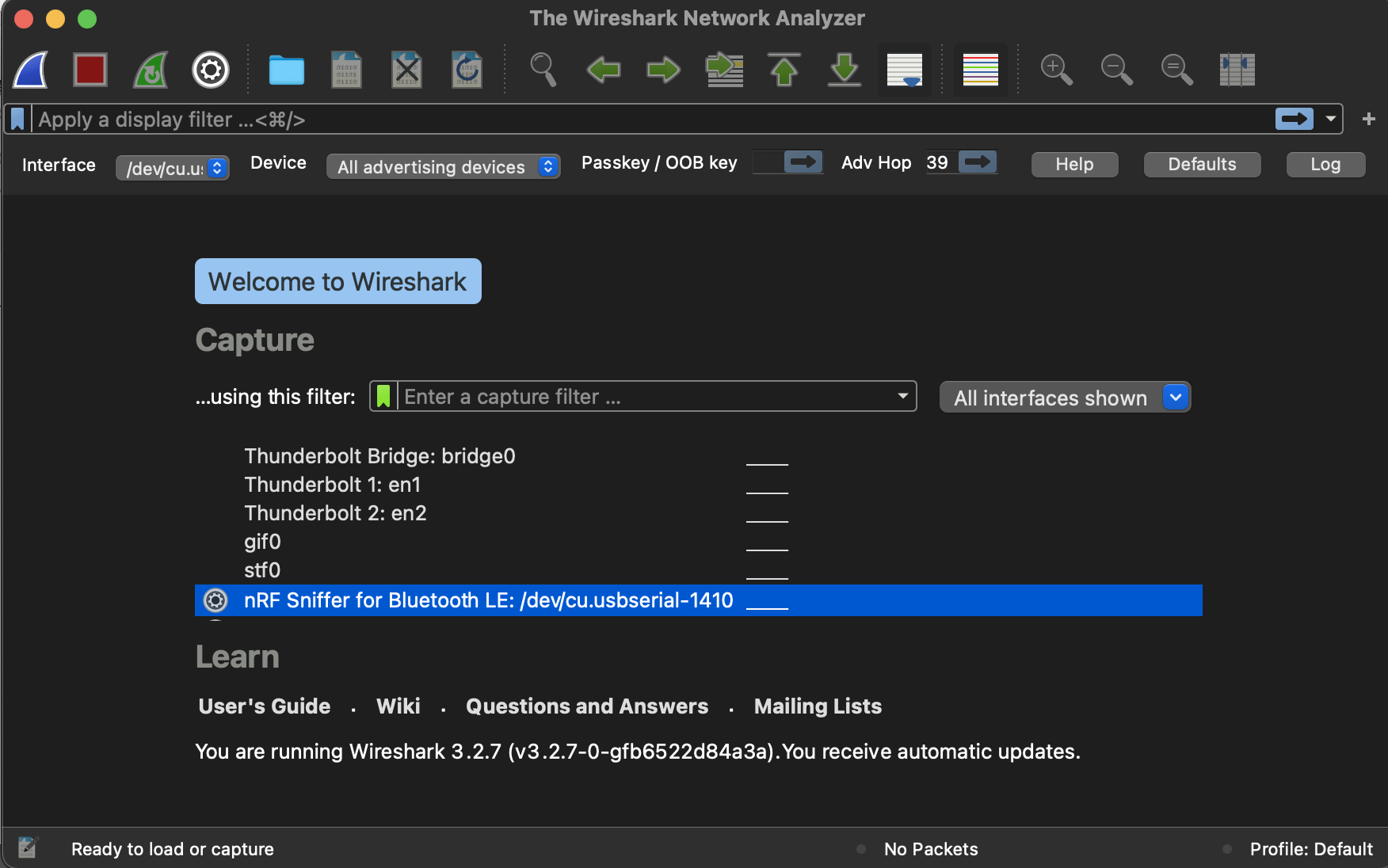Image resolution: width=1388 pixels, height=868 pixels.
Task: Jump to the last packet icon
Action: tap(845, 70)
